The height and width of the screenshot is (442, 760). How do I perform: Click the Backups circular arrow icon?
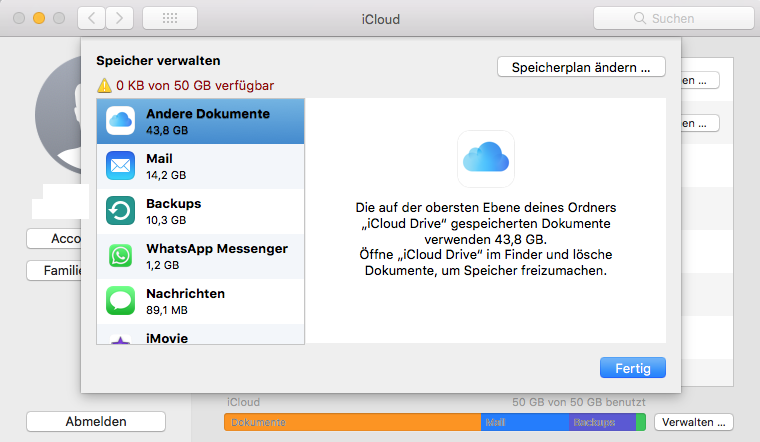click(x=121, y=211)
